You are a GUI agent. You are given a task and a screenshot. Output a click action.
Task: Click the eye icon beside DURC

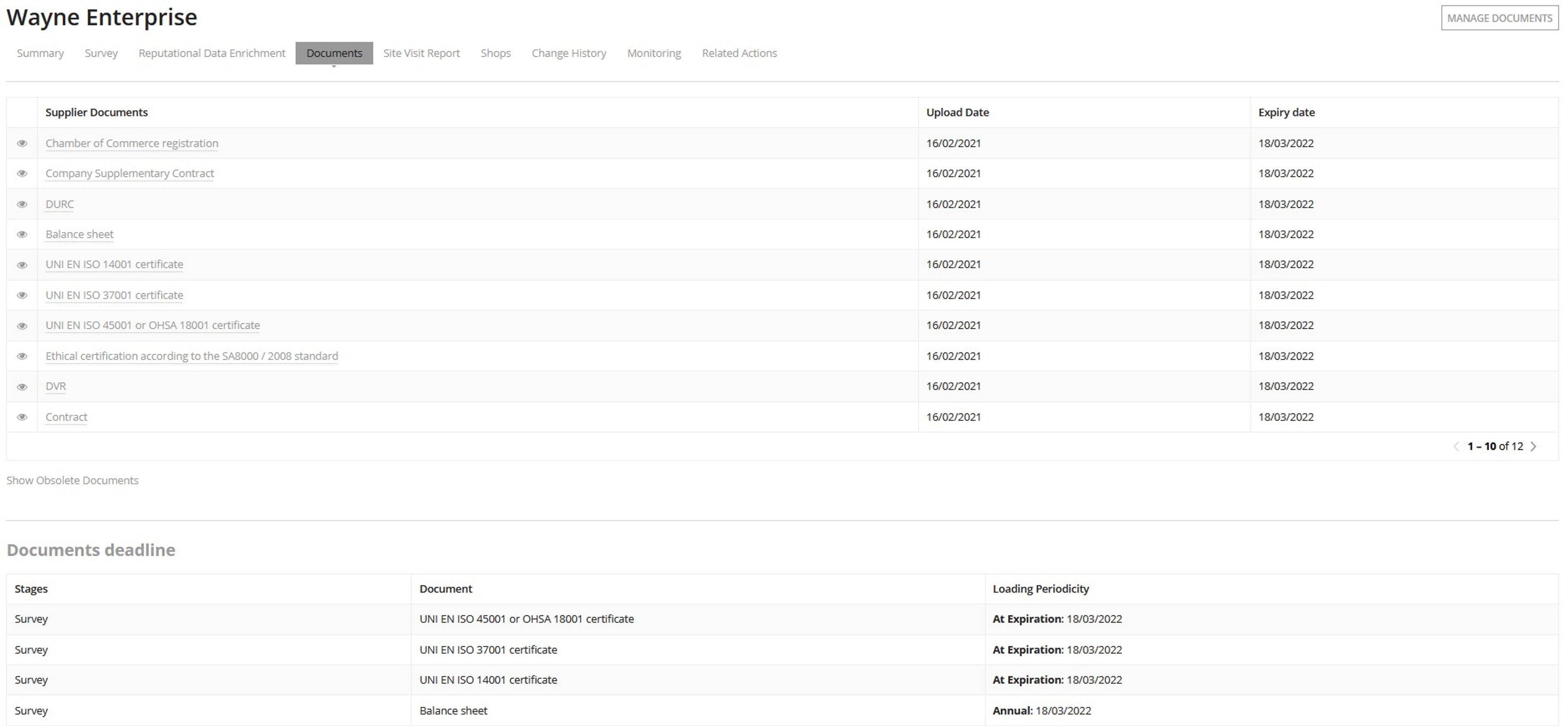pos(22,204)
